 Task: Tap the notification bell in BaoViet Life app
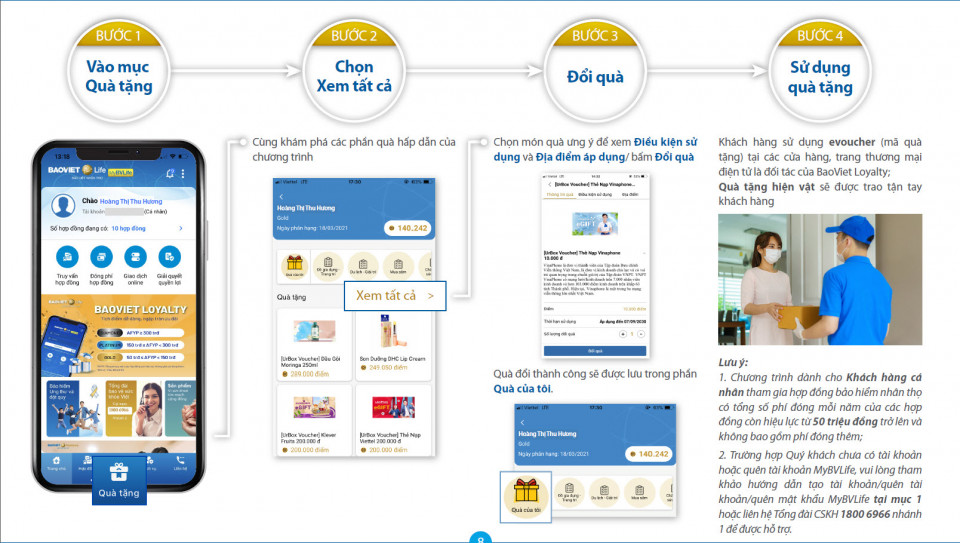tap(170, 174)
